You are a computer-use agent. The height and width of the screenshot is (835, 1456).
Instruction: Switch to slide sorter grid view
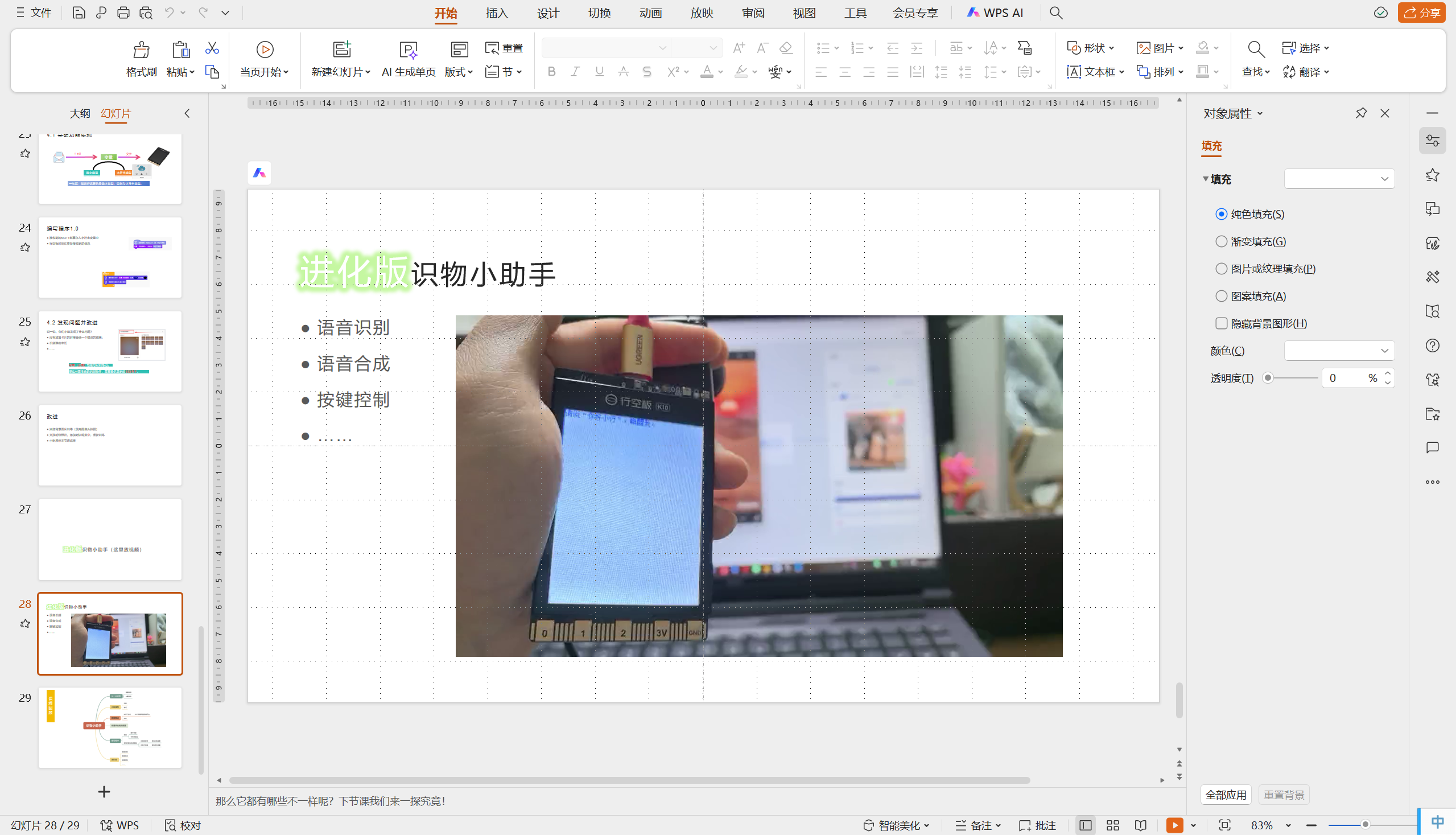click(x=1113, y=825)
